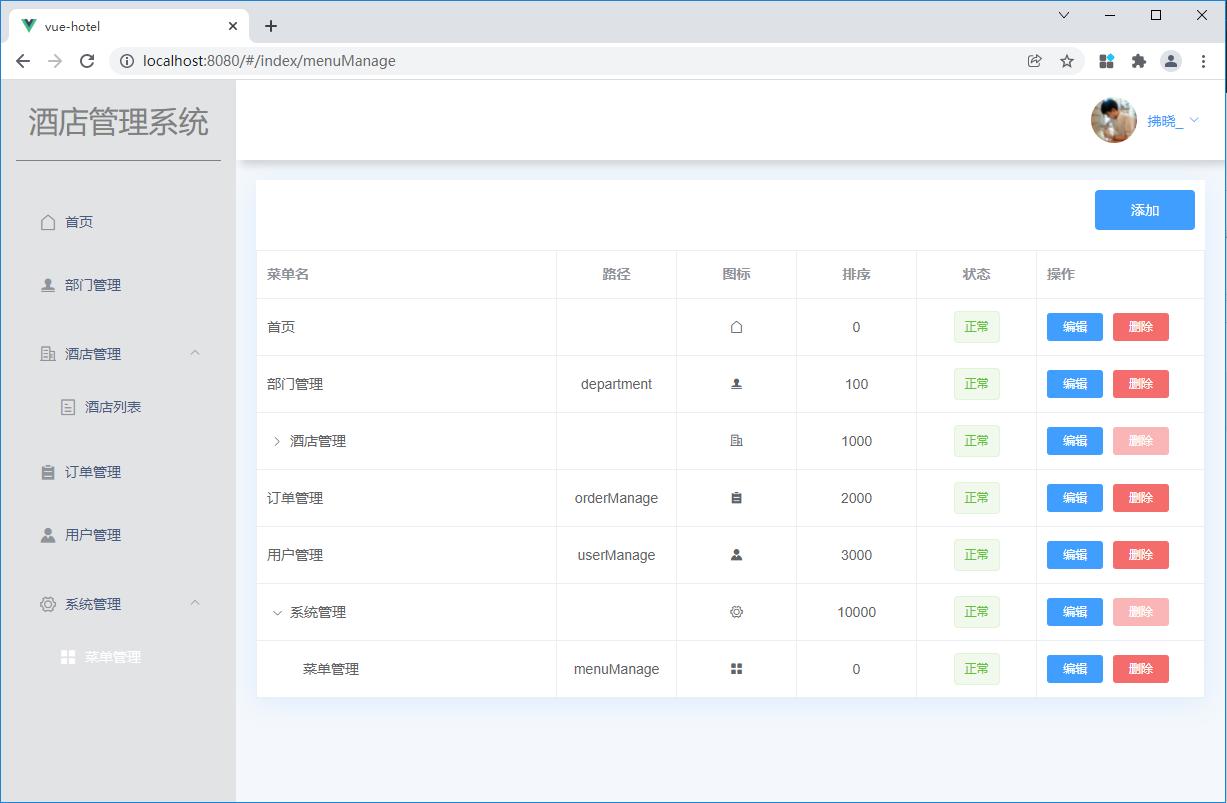Click the 酒店列表 list icon in sidebar
The width and height of the screenshot is (1227, 803).
pos(68,407)
